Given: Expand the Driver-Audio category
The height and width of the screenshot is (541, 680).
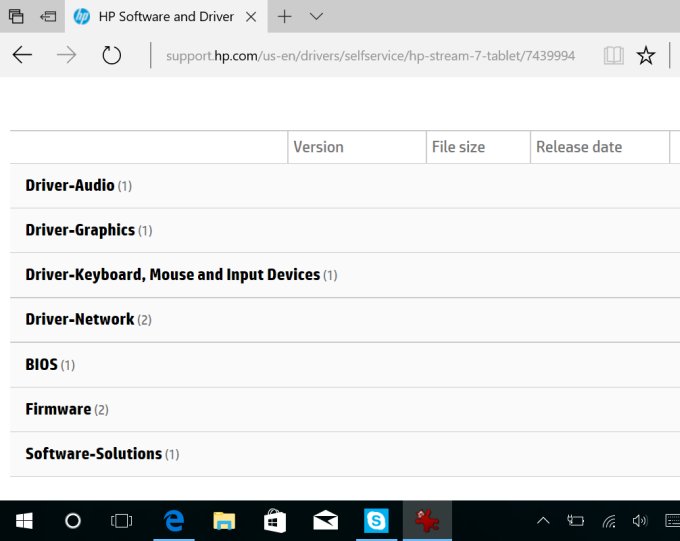Looking at the screenshot, I should 70,186.
